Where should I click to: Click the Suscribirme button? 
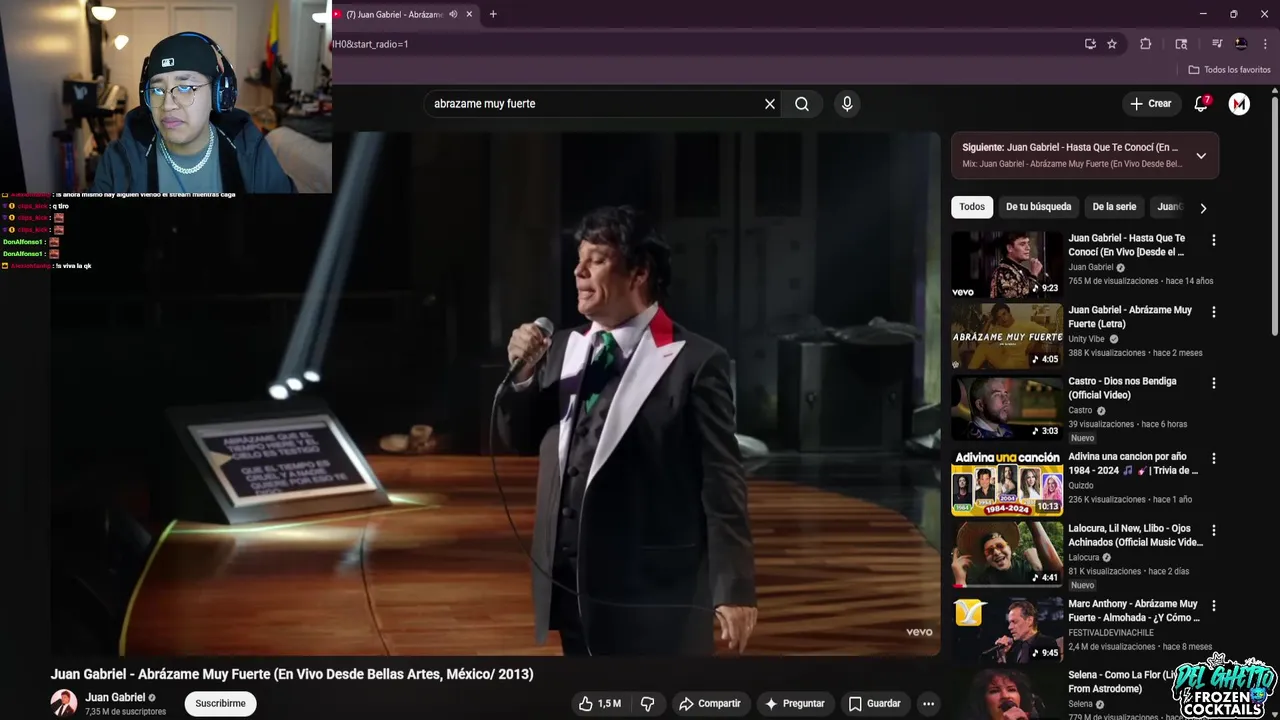click(x=220, y=703)
